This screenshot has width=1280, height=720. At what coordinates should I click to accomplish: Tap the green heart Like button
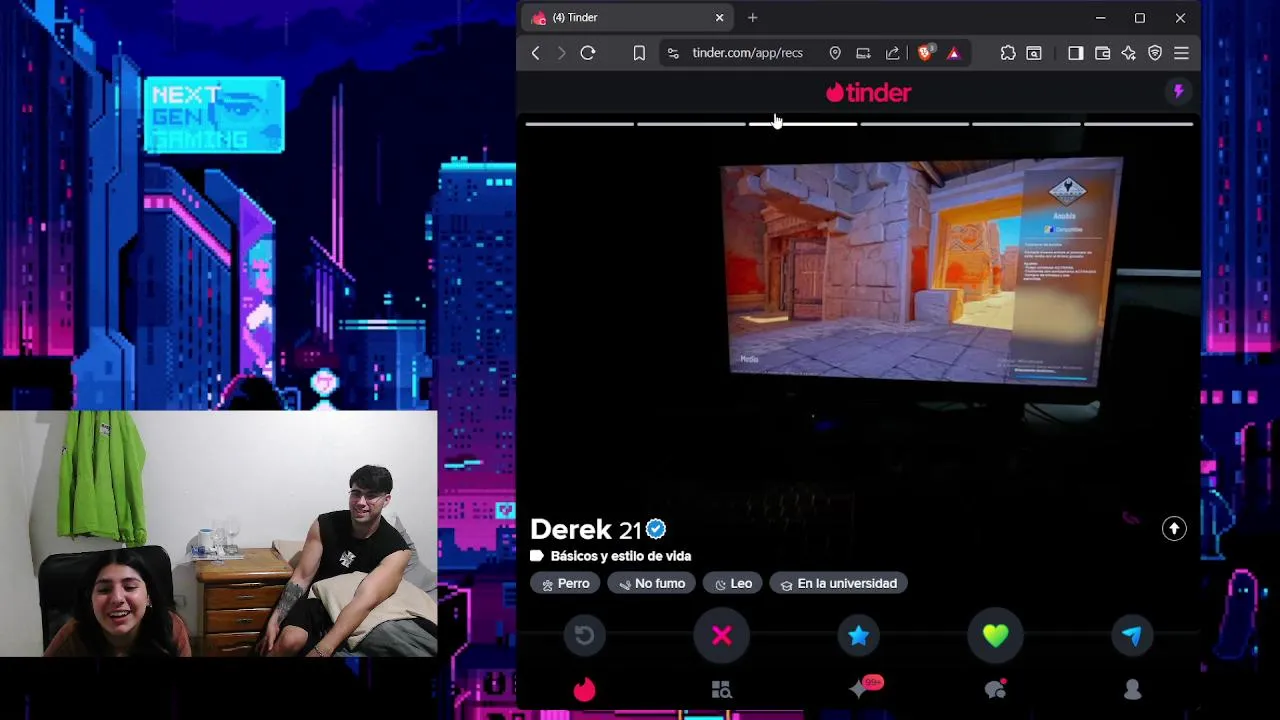pyautogui.click(x=995, y=635)
